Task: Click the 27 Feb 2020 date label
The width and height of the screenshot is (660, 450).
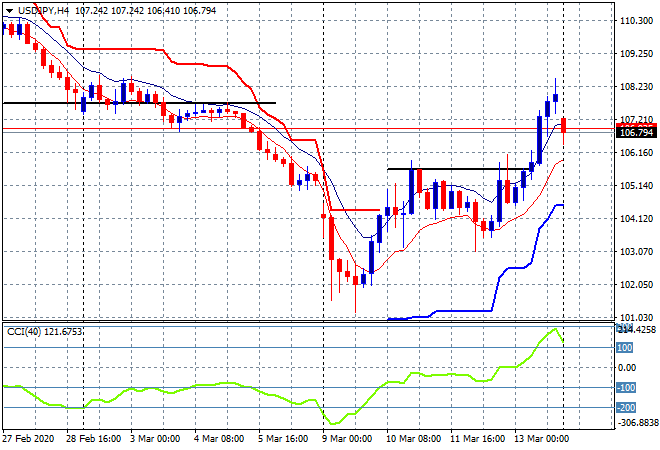Action: coord(28,439)
